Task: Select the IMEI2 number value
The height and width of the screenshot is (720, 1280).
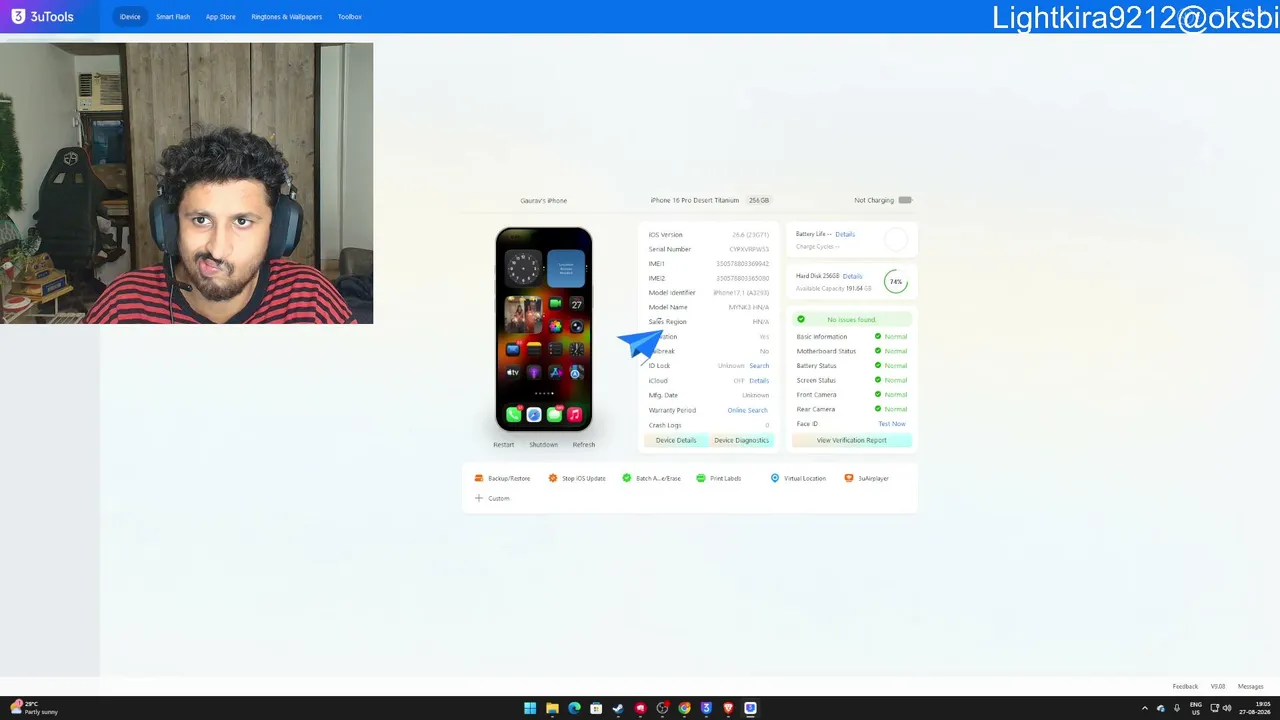Action: 743,278
